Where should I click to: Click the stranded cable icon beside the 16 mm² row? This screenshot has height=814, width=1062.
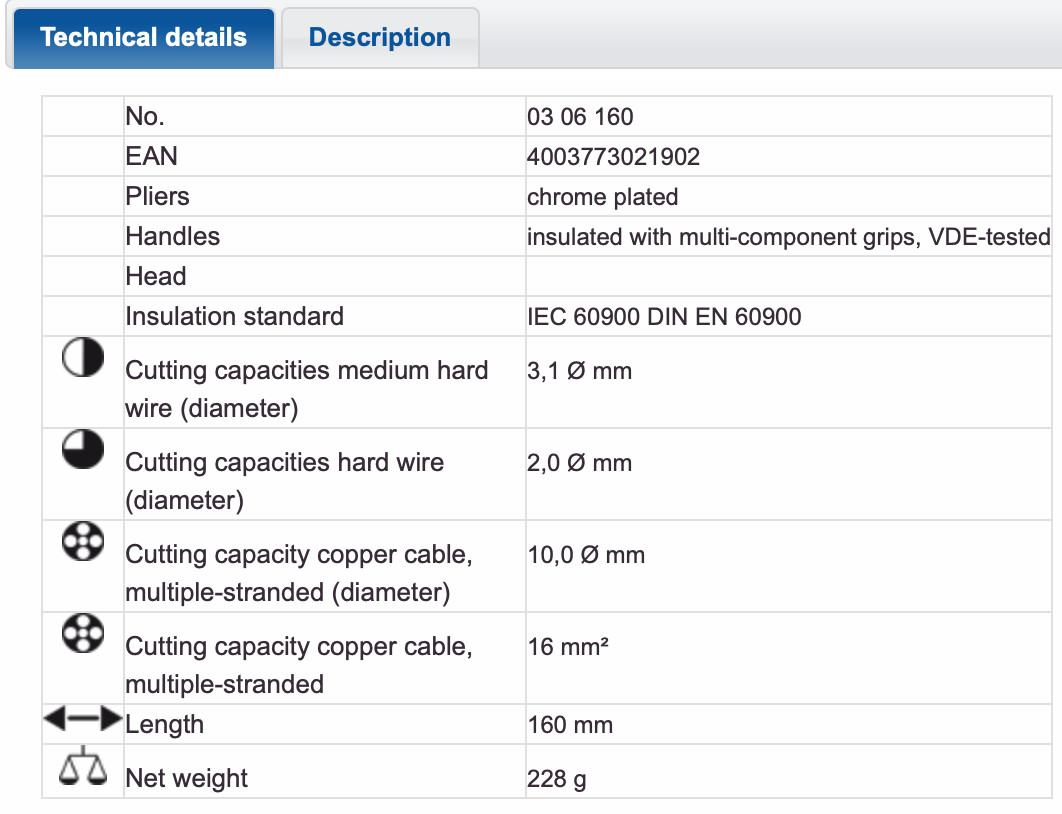(83, 635)
